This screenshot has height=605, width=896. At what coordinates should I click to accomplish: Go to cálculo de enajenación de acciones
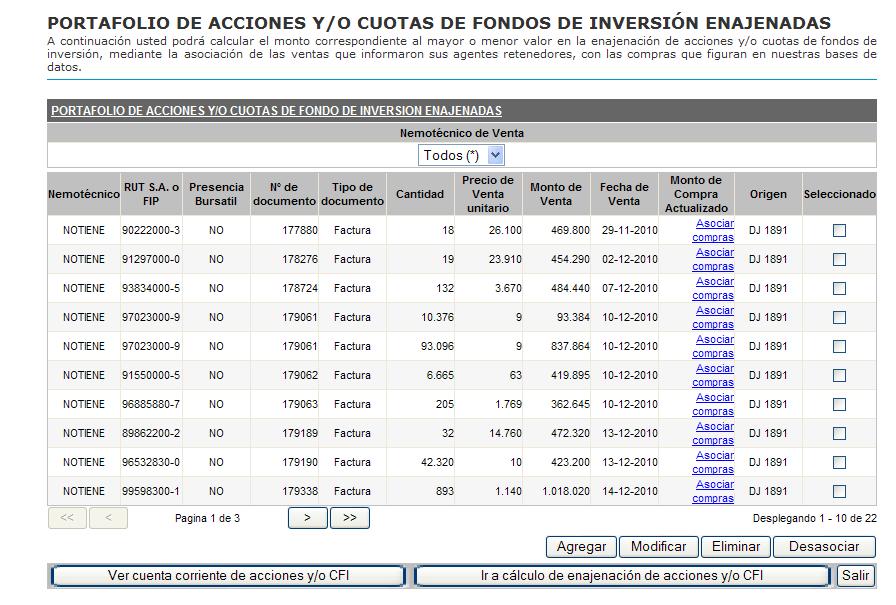pyautogui.click(x=622, y=575)
